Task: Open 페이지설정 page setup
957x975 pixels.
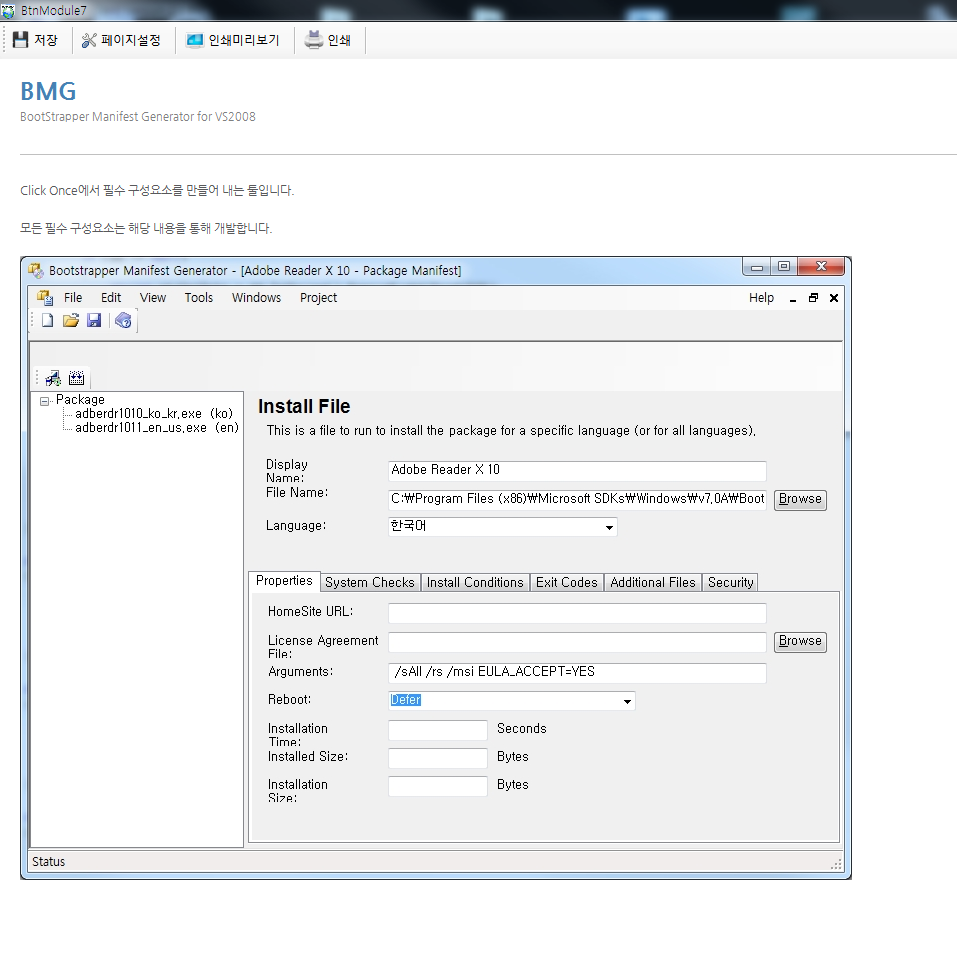Action: point(121,40)
